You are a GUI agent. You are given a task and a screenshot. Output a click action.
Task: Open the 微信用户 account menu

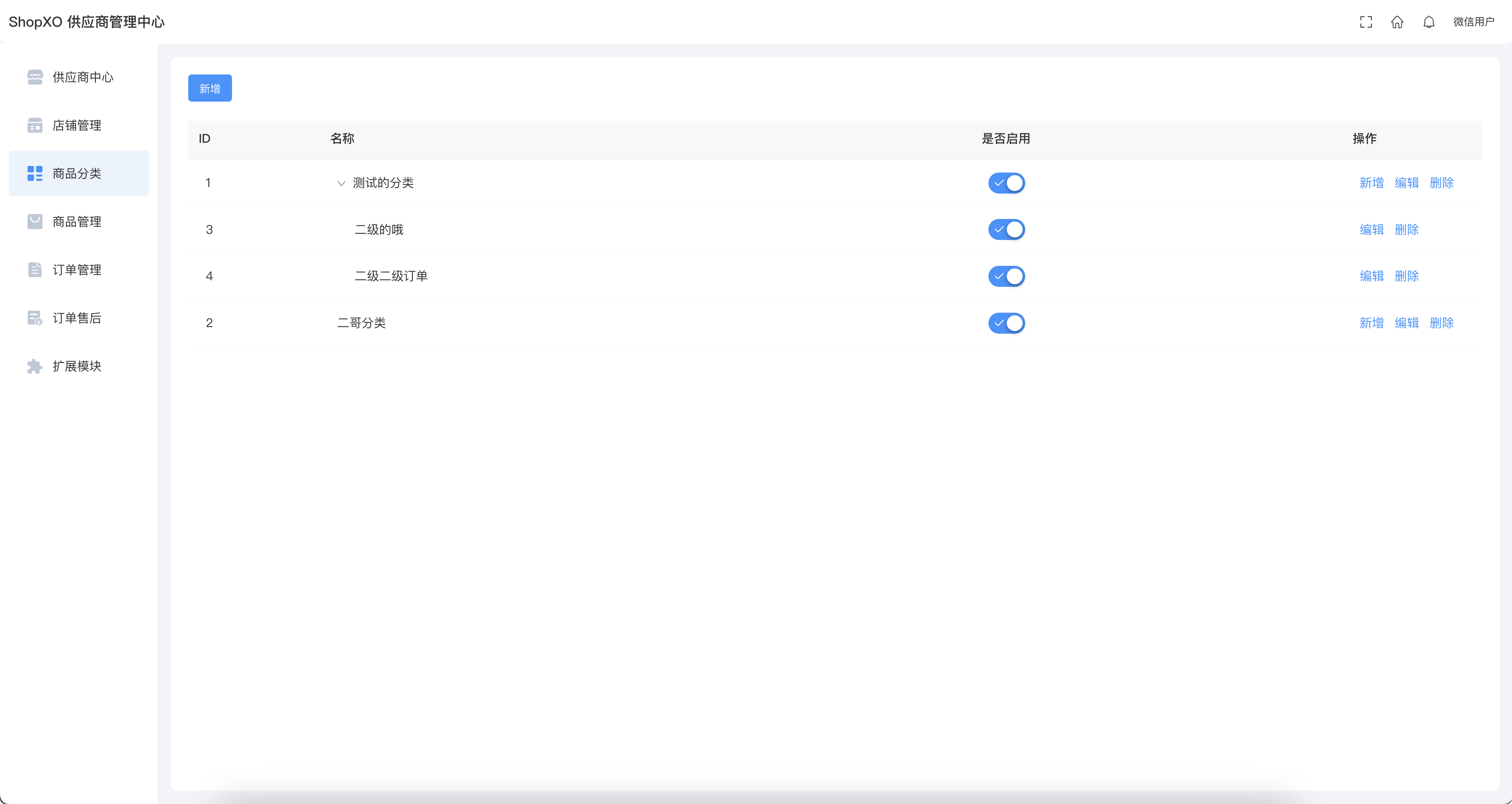pos(1473,22)
